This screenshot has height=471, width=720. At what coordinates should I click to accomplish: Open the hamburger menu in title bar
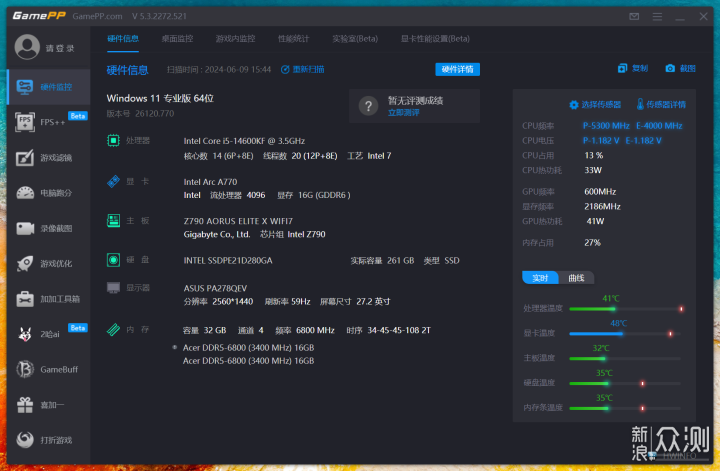657,17
